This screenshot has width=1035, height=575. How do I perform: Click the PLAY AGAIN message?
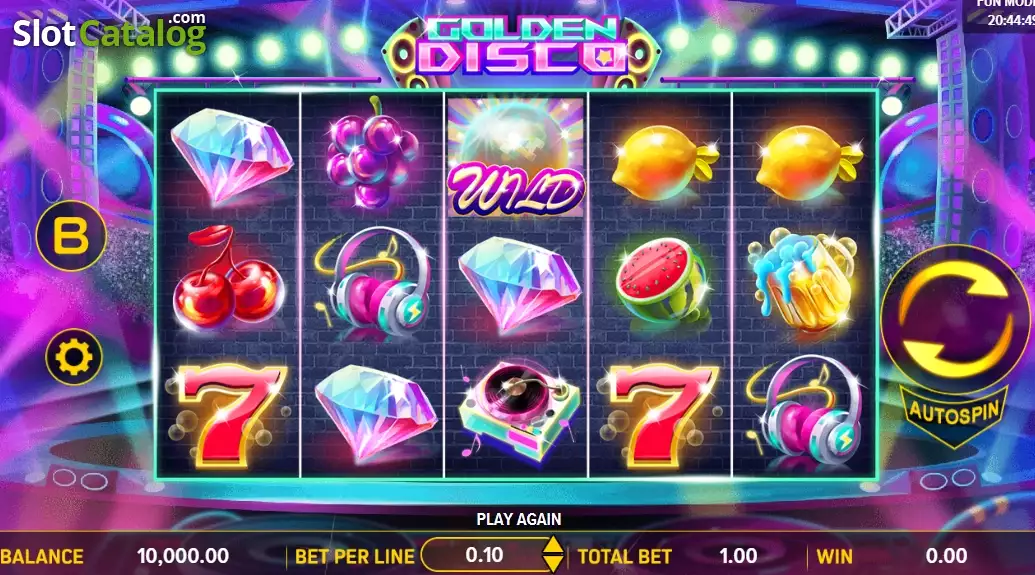(x=519, y=520)
